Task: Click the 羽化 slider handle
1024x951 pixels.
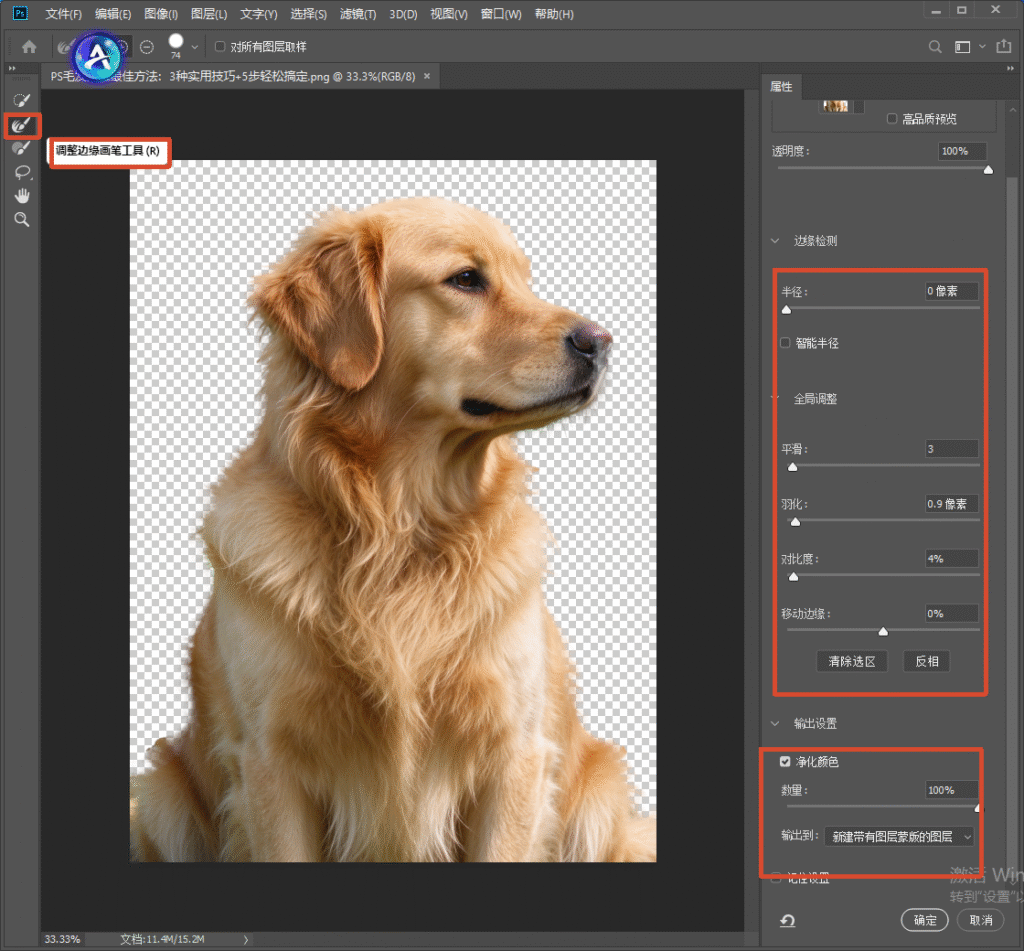Action: point(795,522)
